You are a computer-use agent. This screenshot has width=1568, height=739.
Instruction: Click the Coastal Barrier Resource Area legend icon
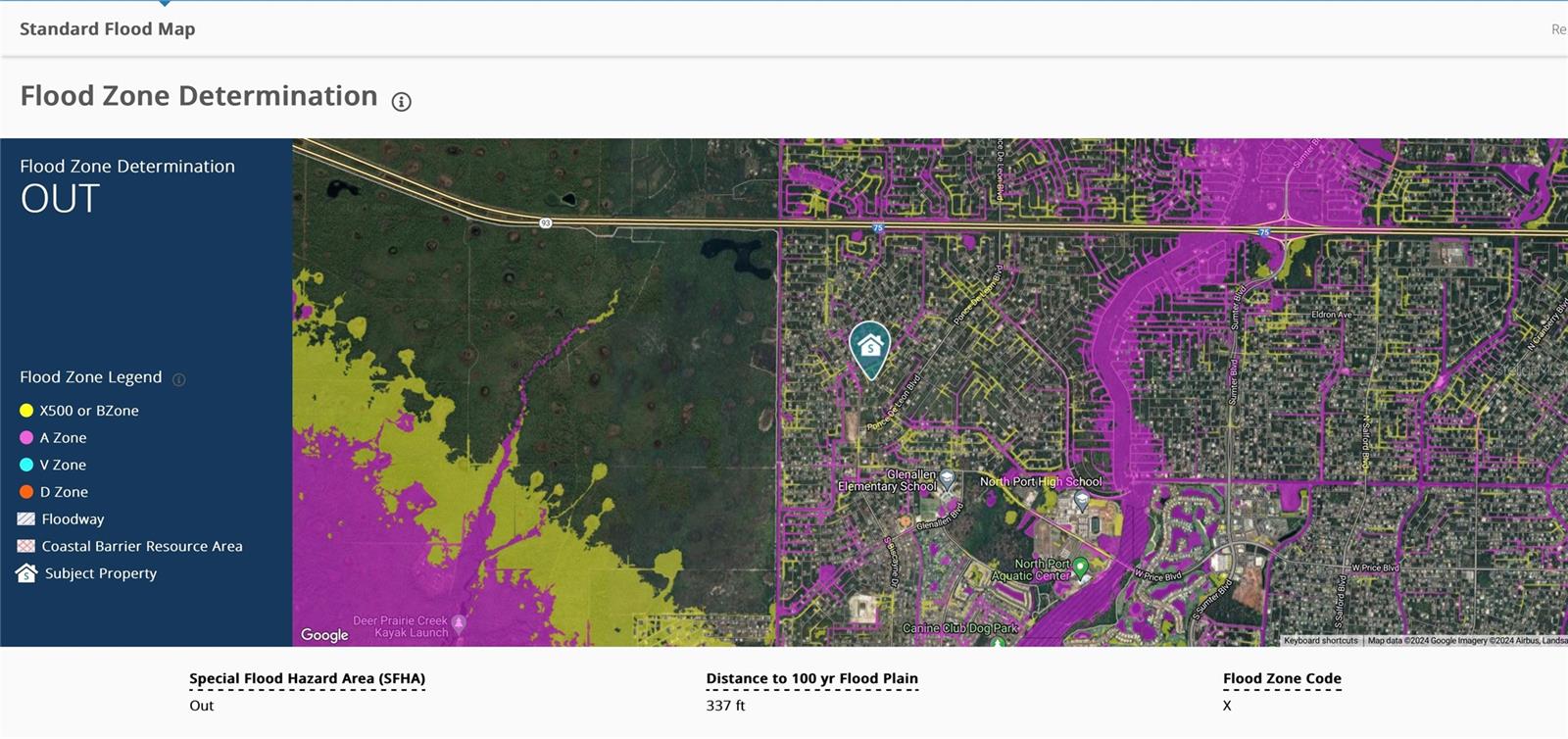click(x=26, y=546)
